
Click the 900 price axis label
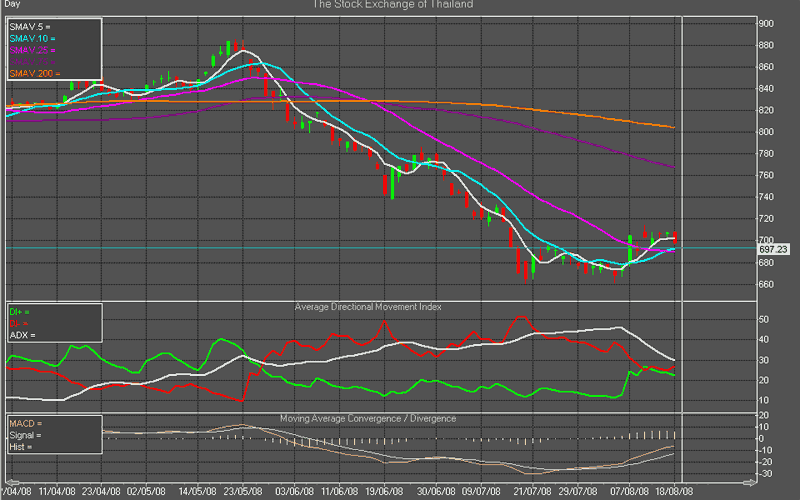coord(766,23)
